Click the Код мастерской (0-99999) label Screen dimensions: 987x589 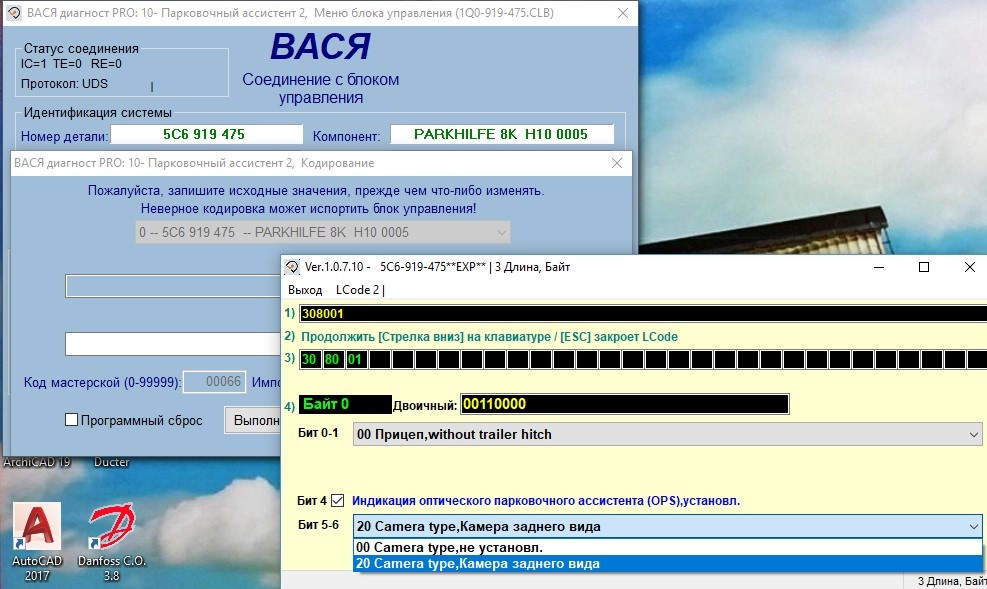[102, 382]
